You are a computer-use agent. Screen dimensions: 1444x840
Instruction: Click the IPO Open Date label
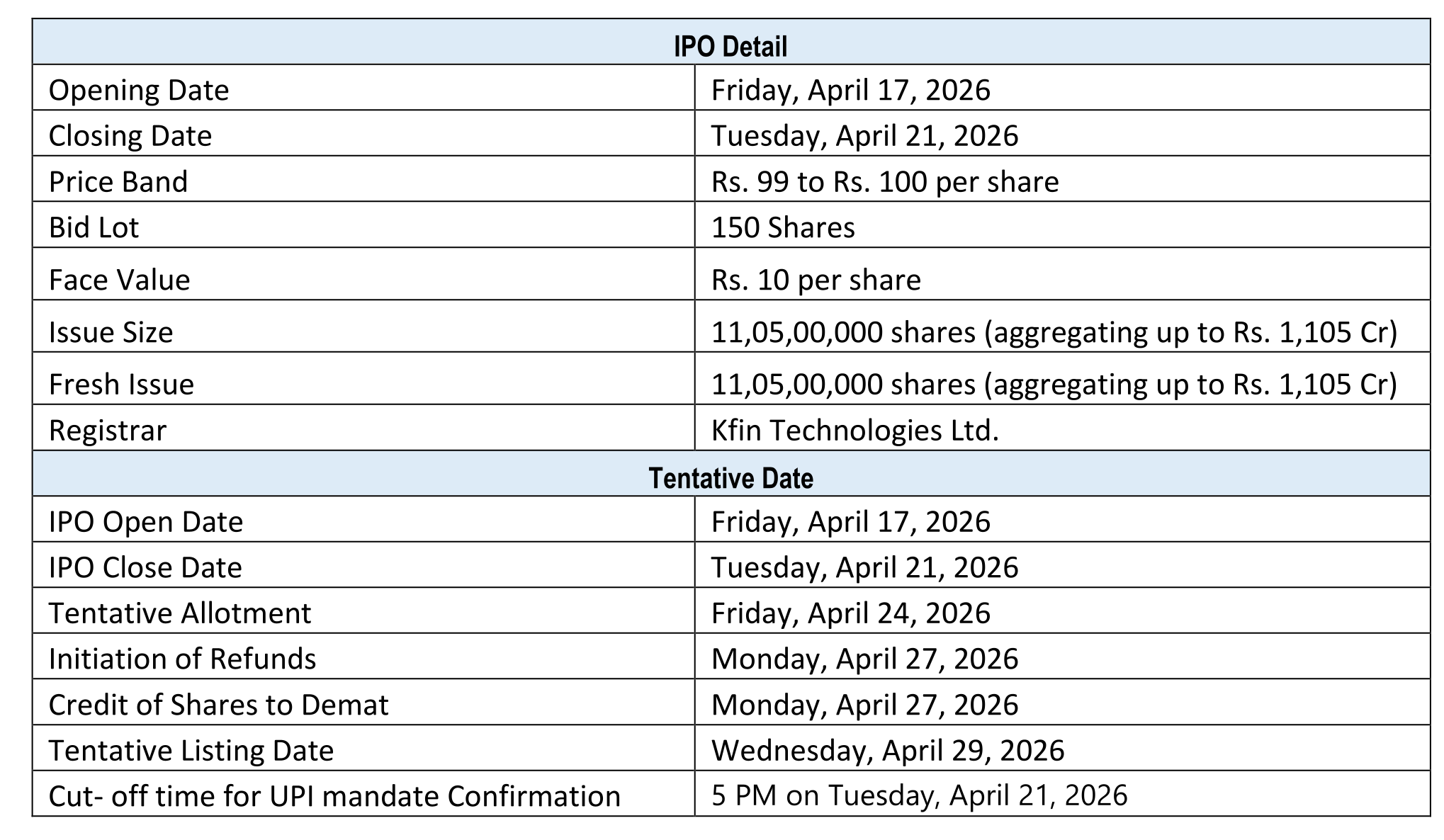145,522
